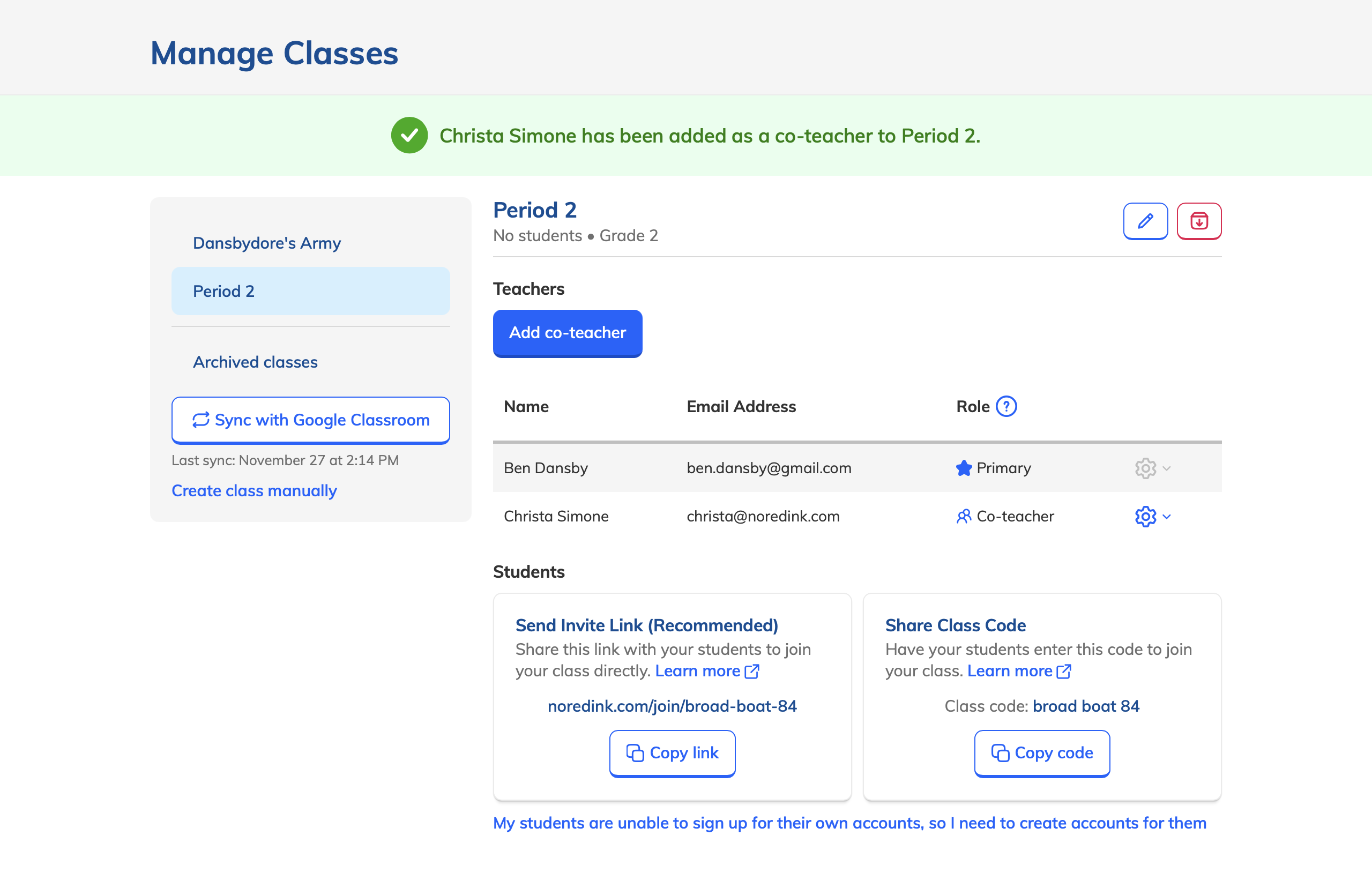Viewport: 1372px width, 880px height.
Task: Select Dansbydore's Army class
Action: click(x=266, y=243)
